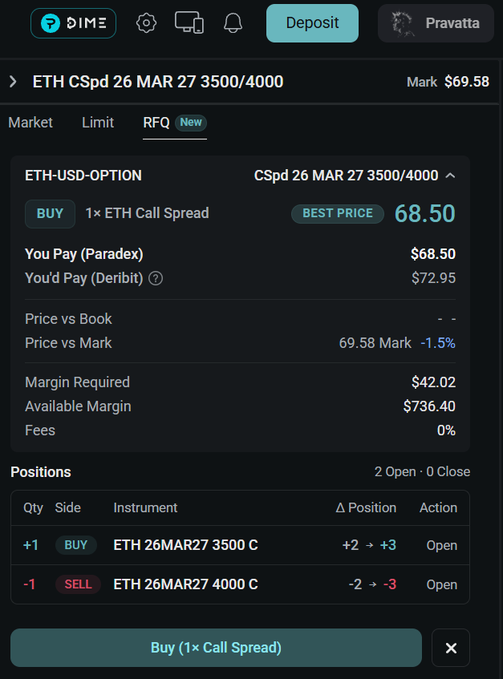
Task: Click the ETH-USD-OPTION label
Action: click(x=83, y=175)
